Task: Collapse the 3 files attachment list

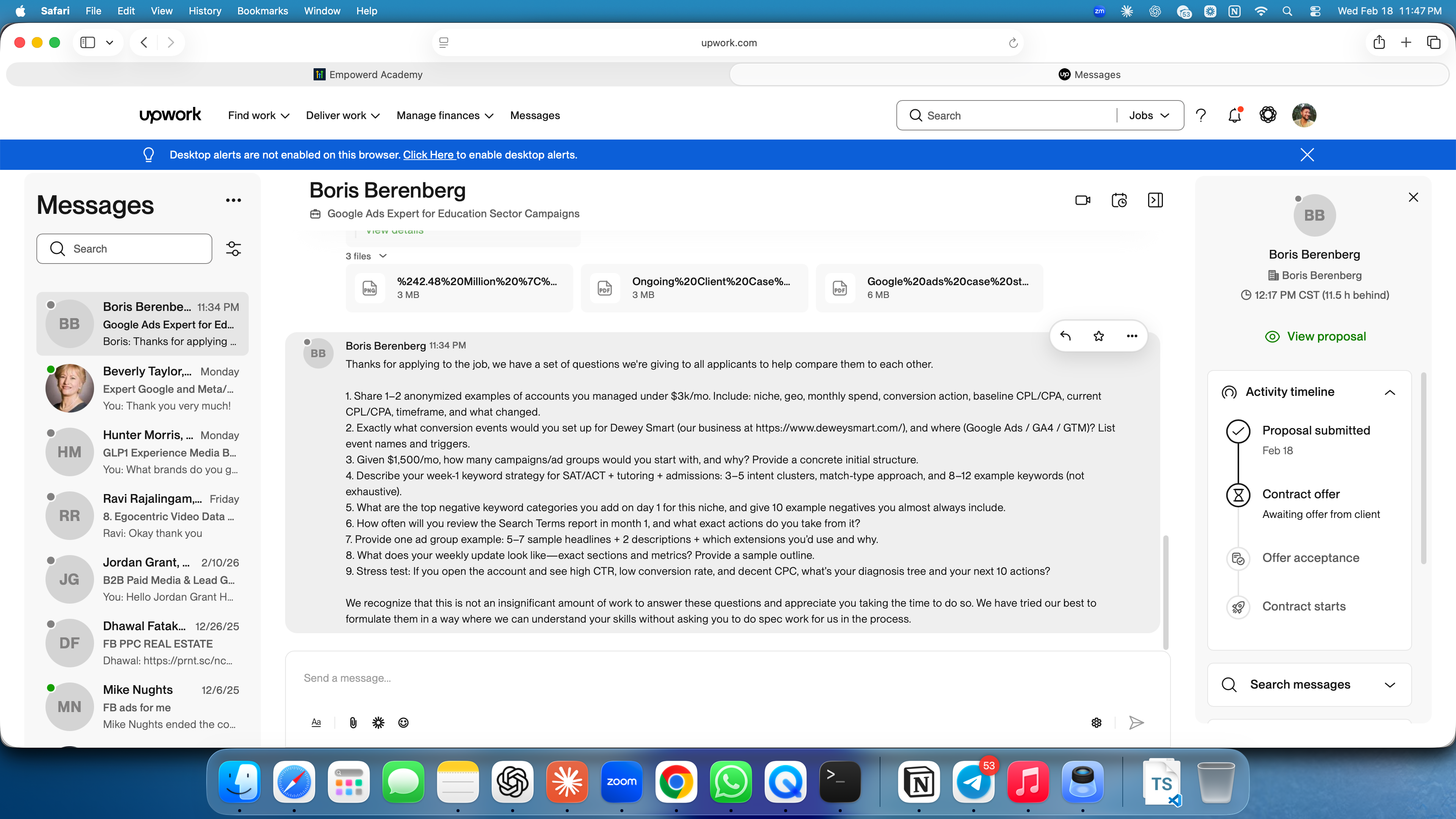Action: pyautogui.click(x=383, y=256)
